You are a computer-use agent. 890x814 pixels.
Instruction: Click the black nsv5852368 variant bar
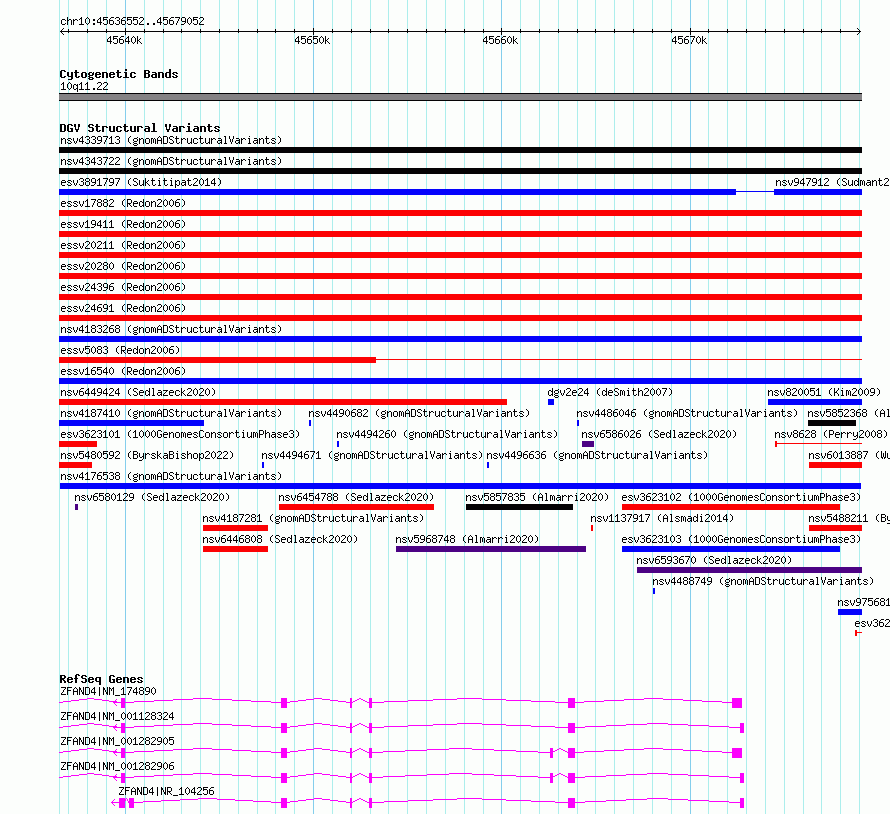tap(832, 423)
